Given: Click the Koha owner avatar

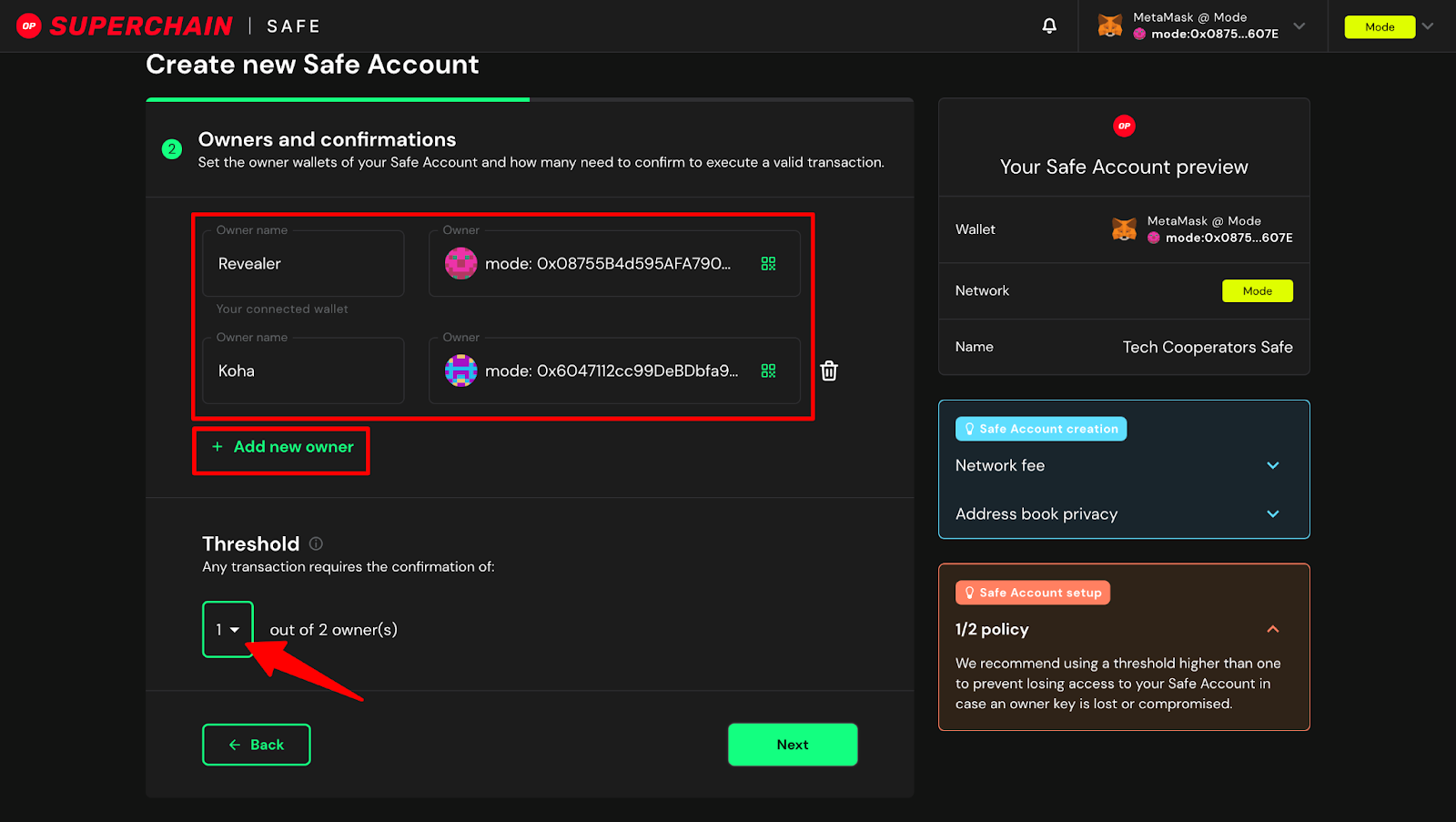Looking at the screenshot, I should pos(460,370).
